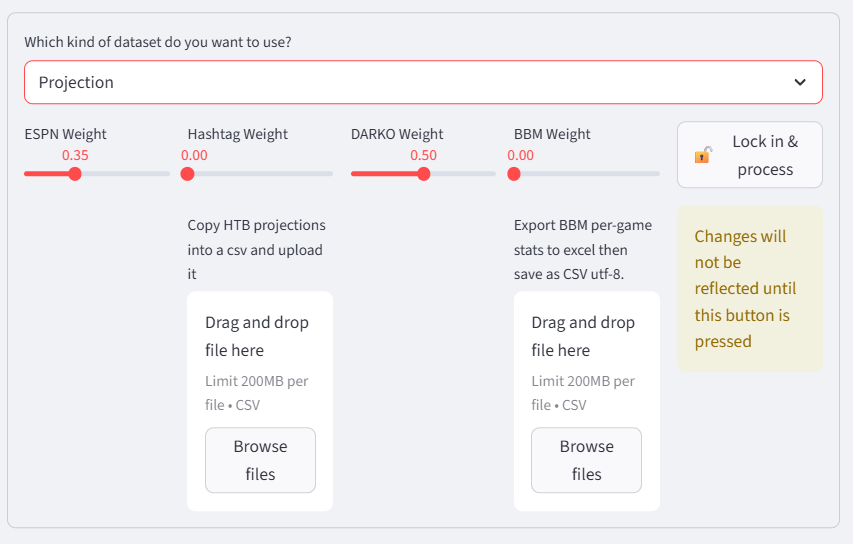Screen dimensions: 853x544
Task: Click the Hashtag Weight slider handle
Action: [188, 174]
